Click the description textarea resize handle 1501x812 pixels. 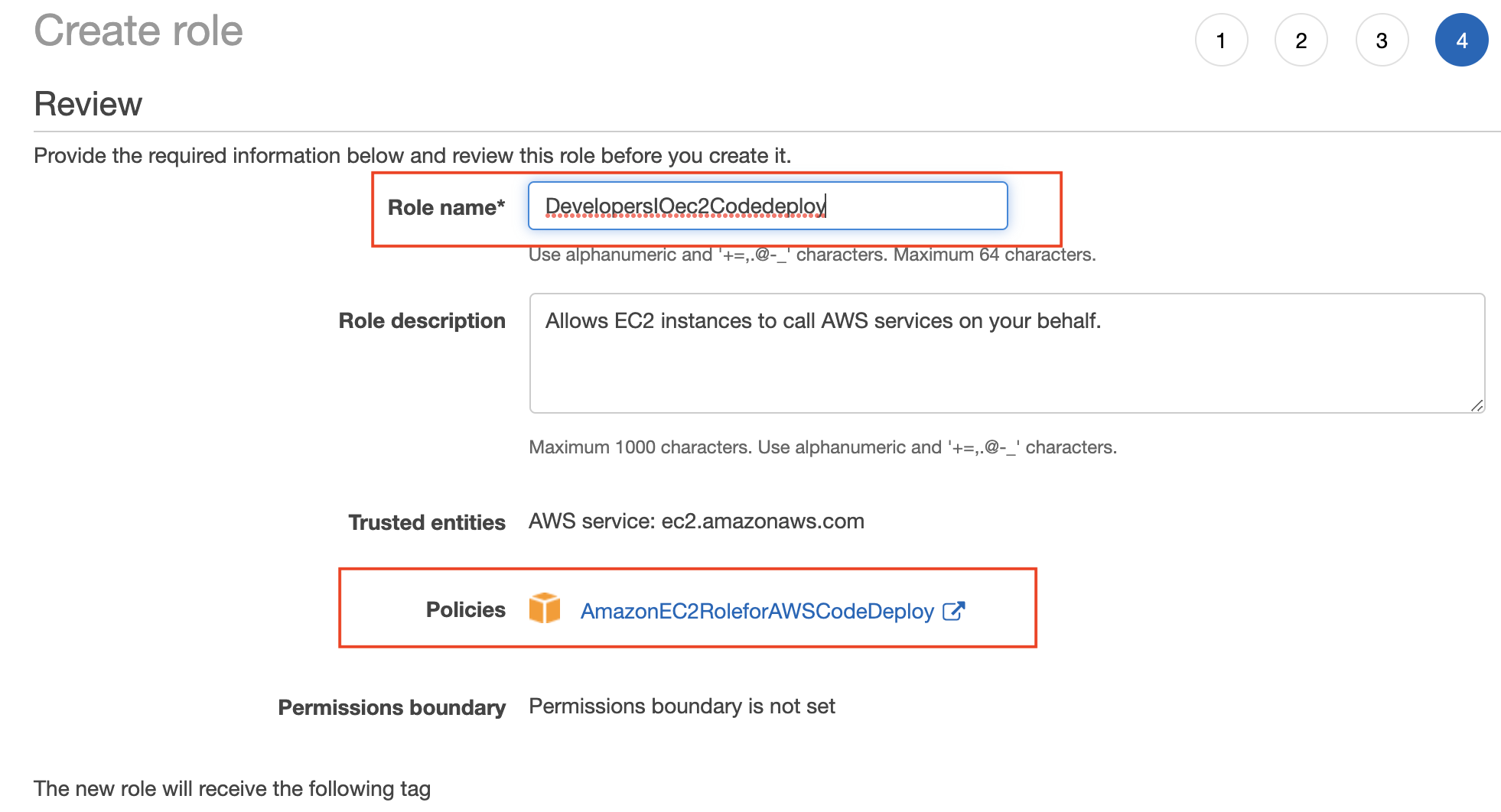(x=1477, y=405)
